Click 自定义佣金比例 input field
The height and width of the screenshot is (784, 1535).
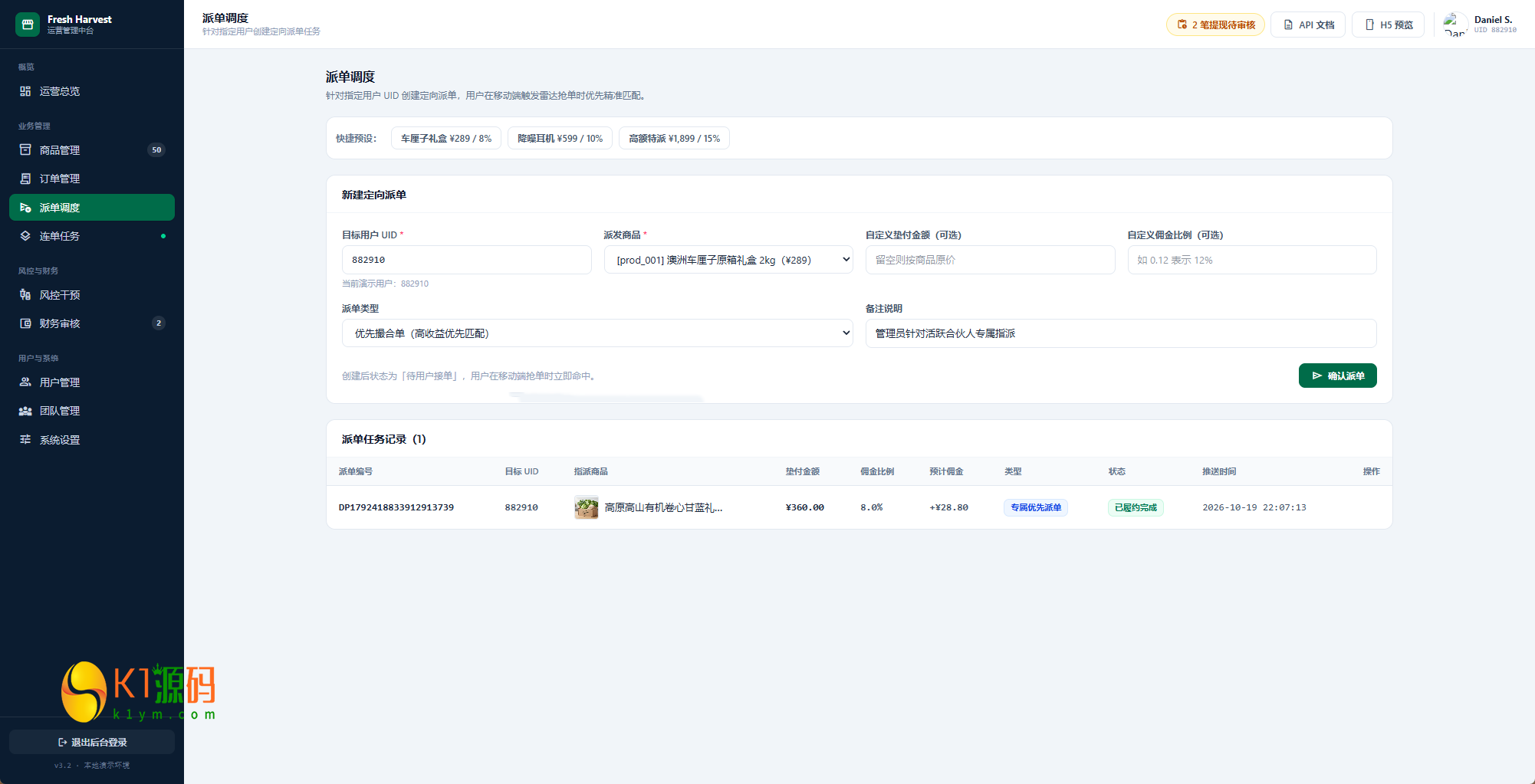click(x=1252, y=260)
